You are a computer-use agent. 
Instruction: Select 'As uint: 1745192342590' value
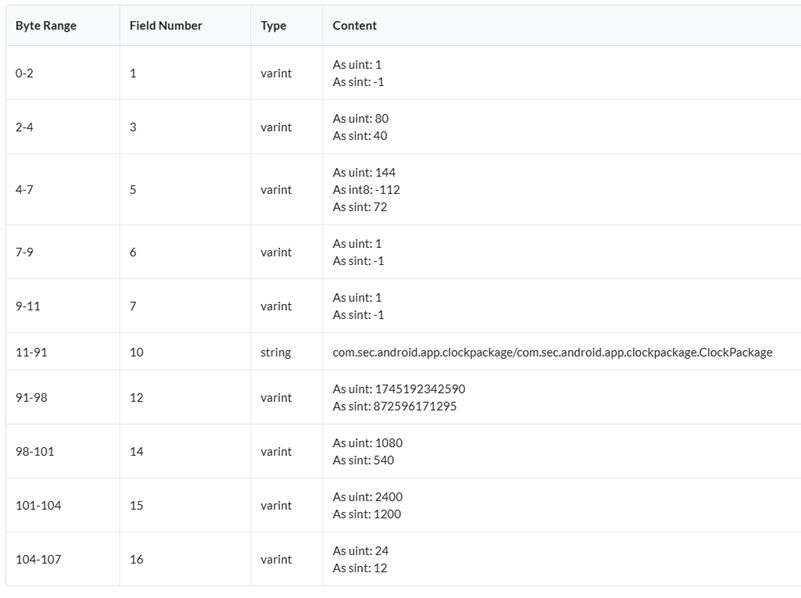click(x=398, y=389)
